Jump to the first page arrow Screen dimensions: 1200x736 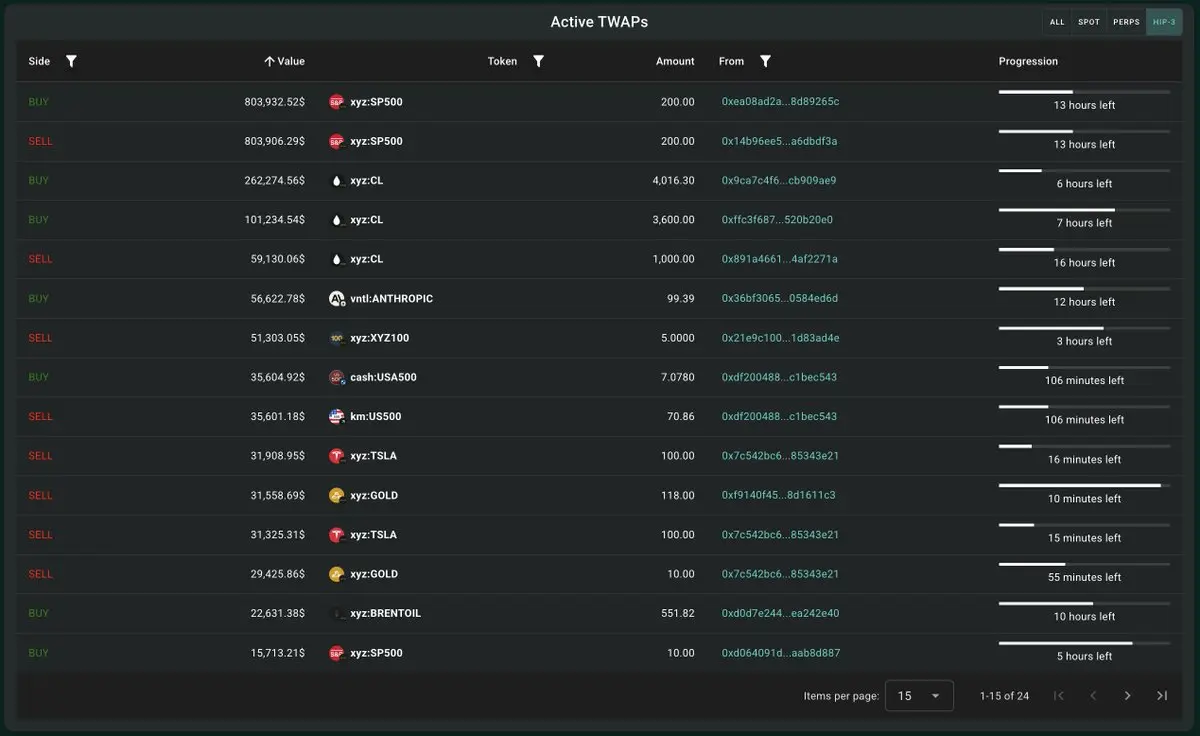(x=1059, y=696)
